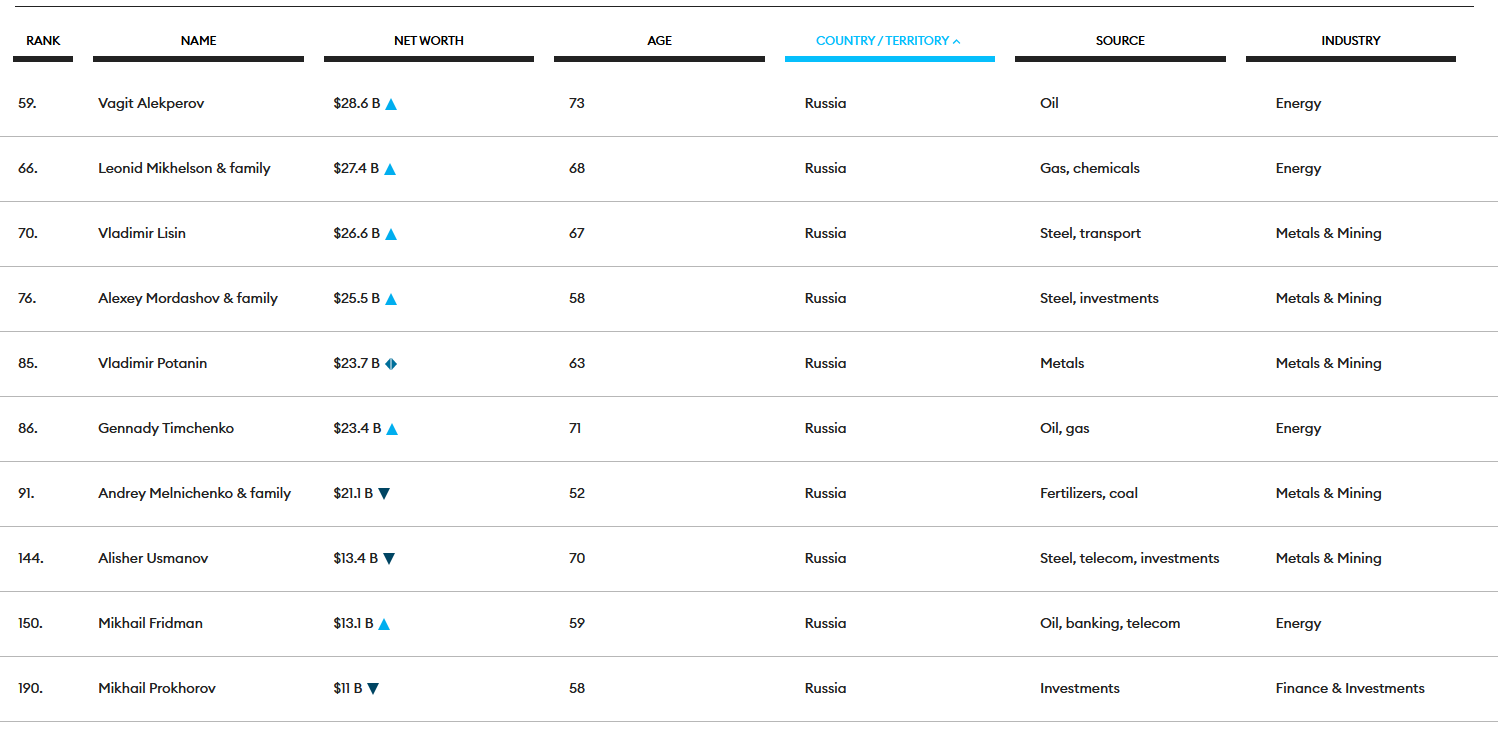Sort the list by Net Worth header
Viewport: 1498px width, 733px height.
(428, 41)
